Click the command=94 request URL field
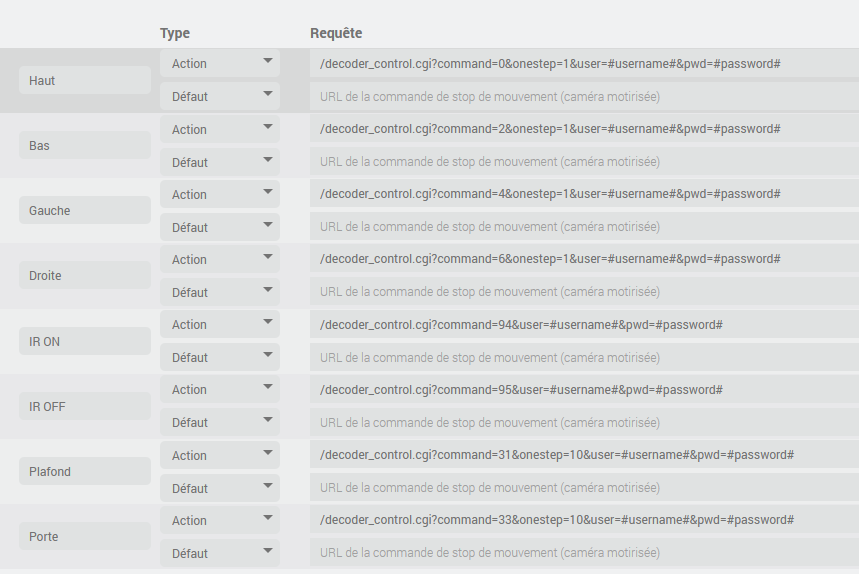This screenshot has height=574, width=859. (584, 324)
